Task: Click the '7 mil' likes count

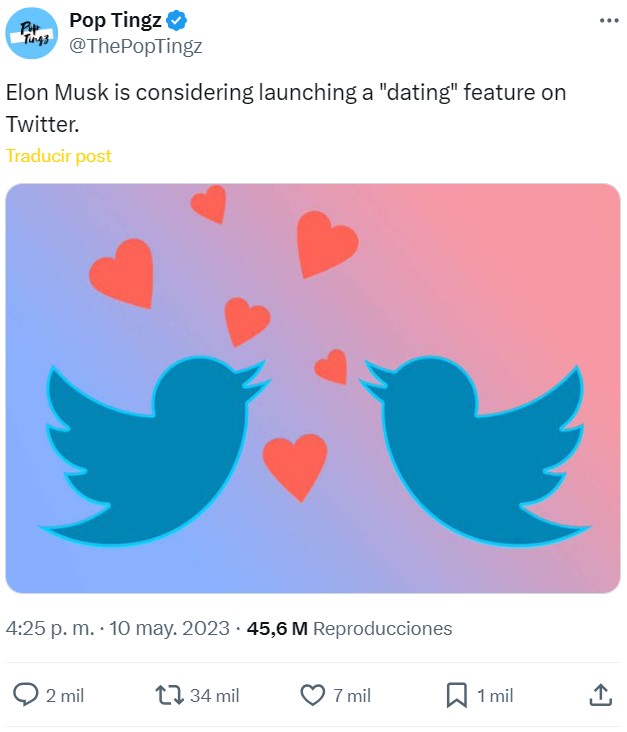Action: [x=352, y=696]
